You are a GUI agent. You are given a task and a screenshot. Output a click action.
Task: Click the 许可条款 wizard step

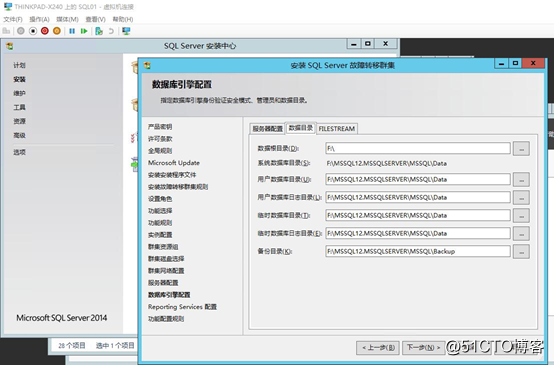pyautogui.click(x=160, y=139)
